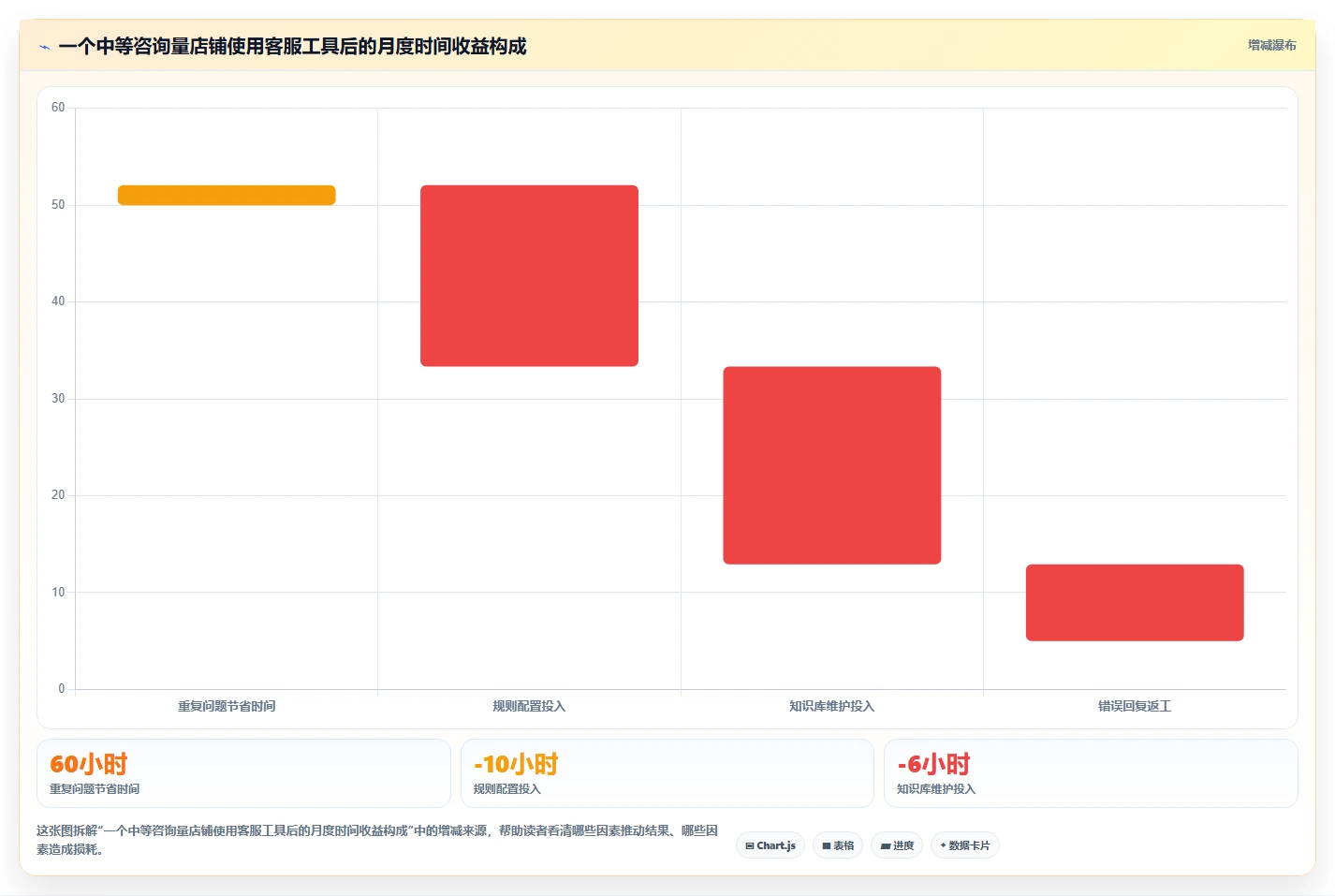Click the 60小时 figure
Viewport: 1335px width, 896px height.
pyautogui.click(x=88, y=764)
